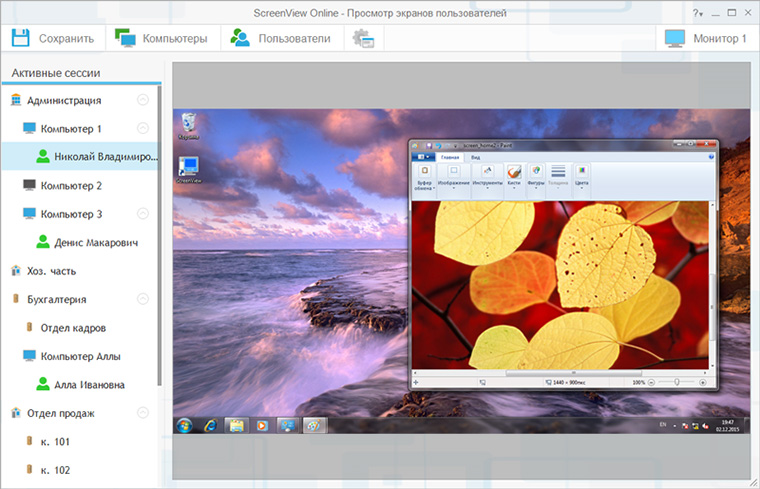Select the Активные сессии panel tab
The image size is (760, 489).
pos(56,73)
